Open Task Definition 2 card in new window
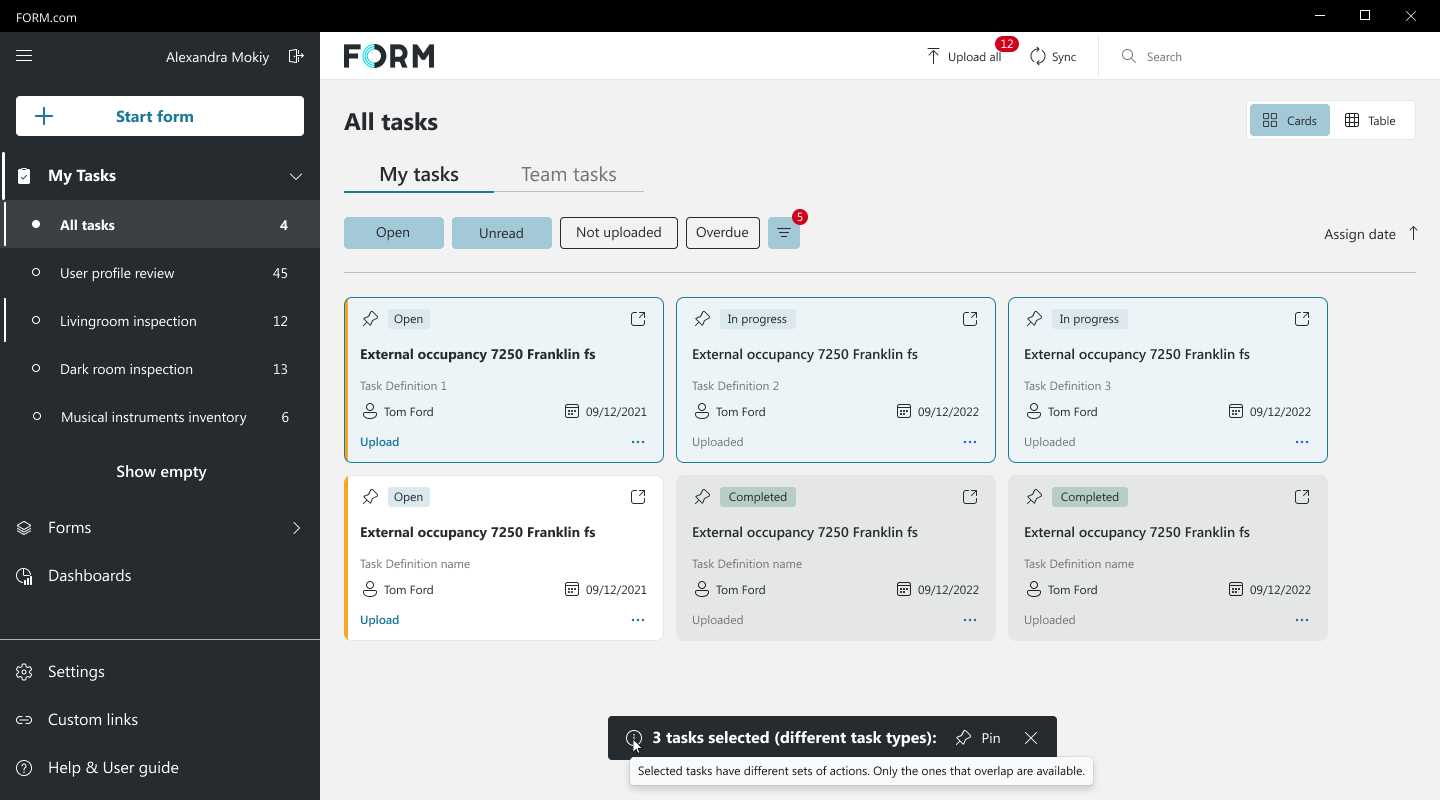Image resolution: width=1440 pixels, height=800 pixels. point(970,319)
